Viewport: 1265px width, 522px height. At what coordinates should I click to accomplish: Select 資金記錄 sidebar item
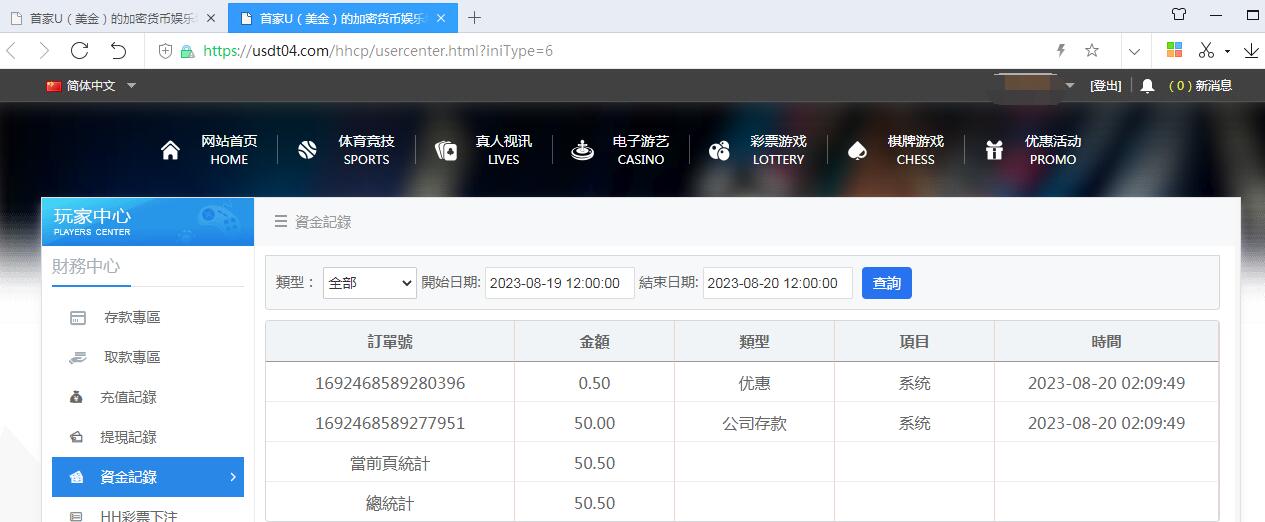pos(147,477)
